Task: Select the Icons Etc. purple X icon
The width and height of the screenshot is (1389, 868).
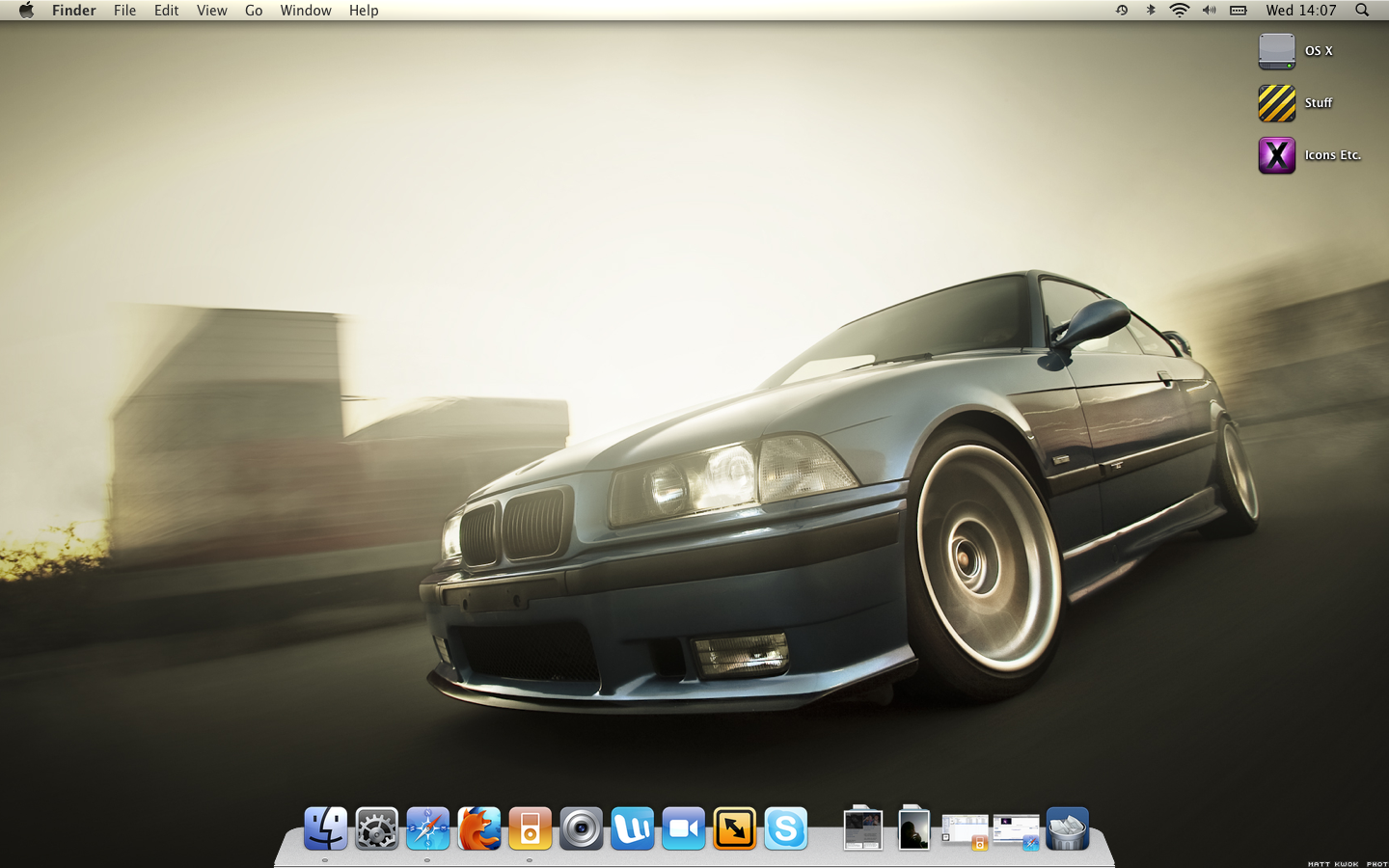Action: pos(1276,155)
